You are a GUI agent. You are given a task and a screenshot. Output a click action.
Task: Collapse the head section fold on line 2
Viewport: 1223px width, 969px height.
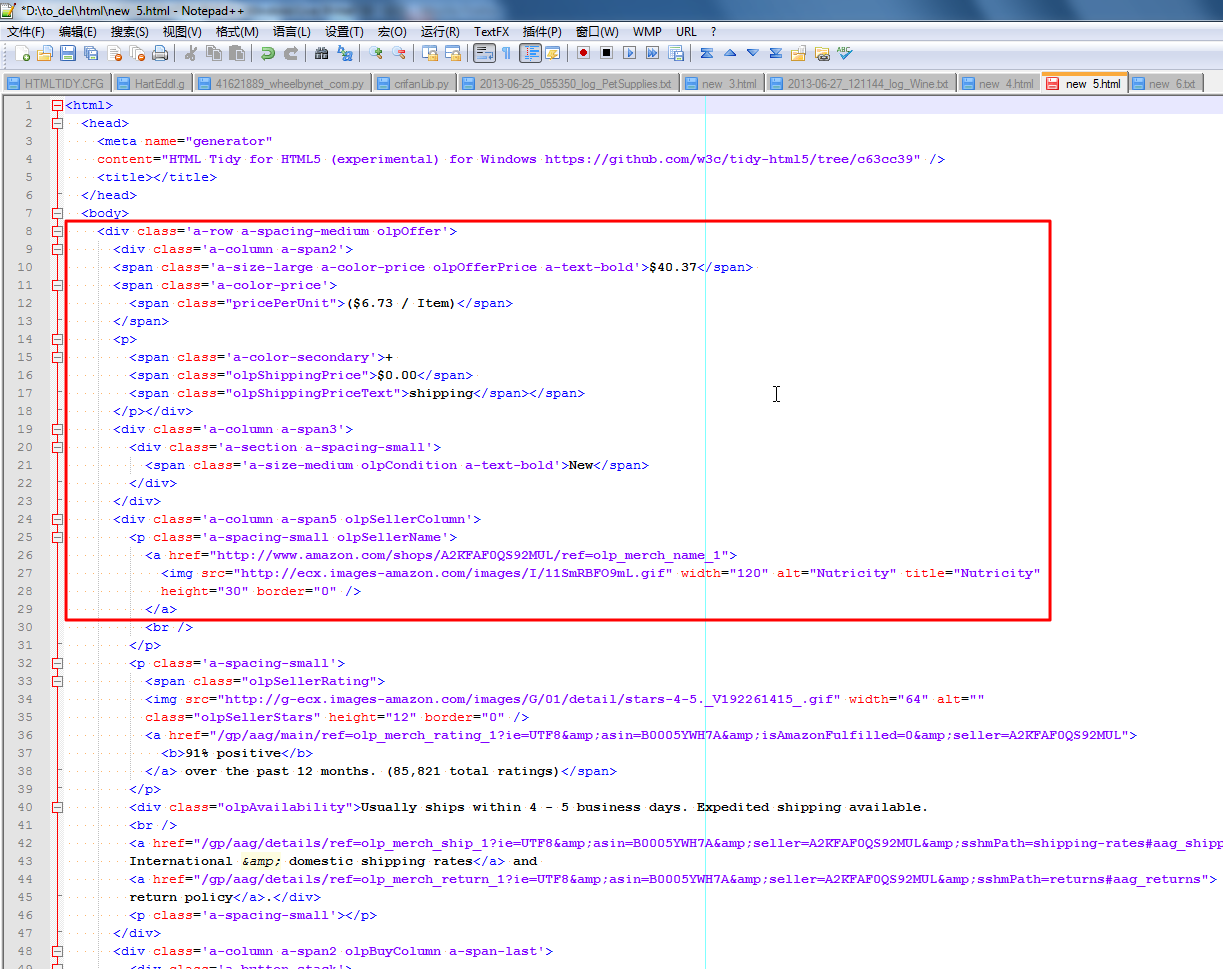(56, 122)
